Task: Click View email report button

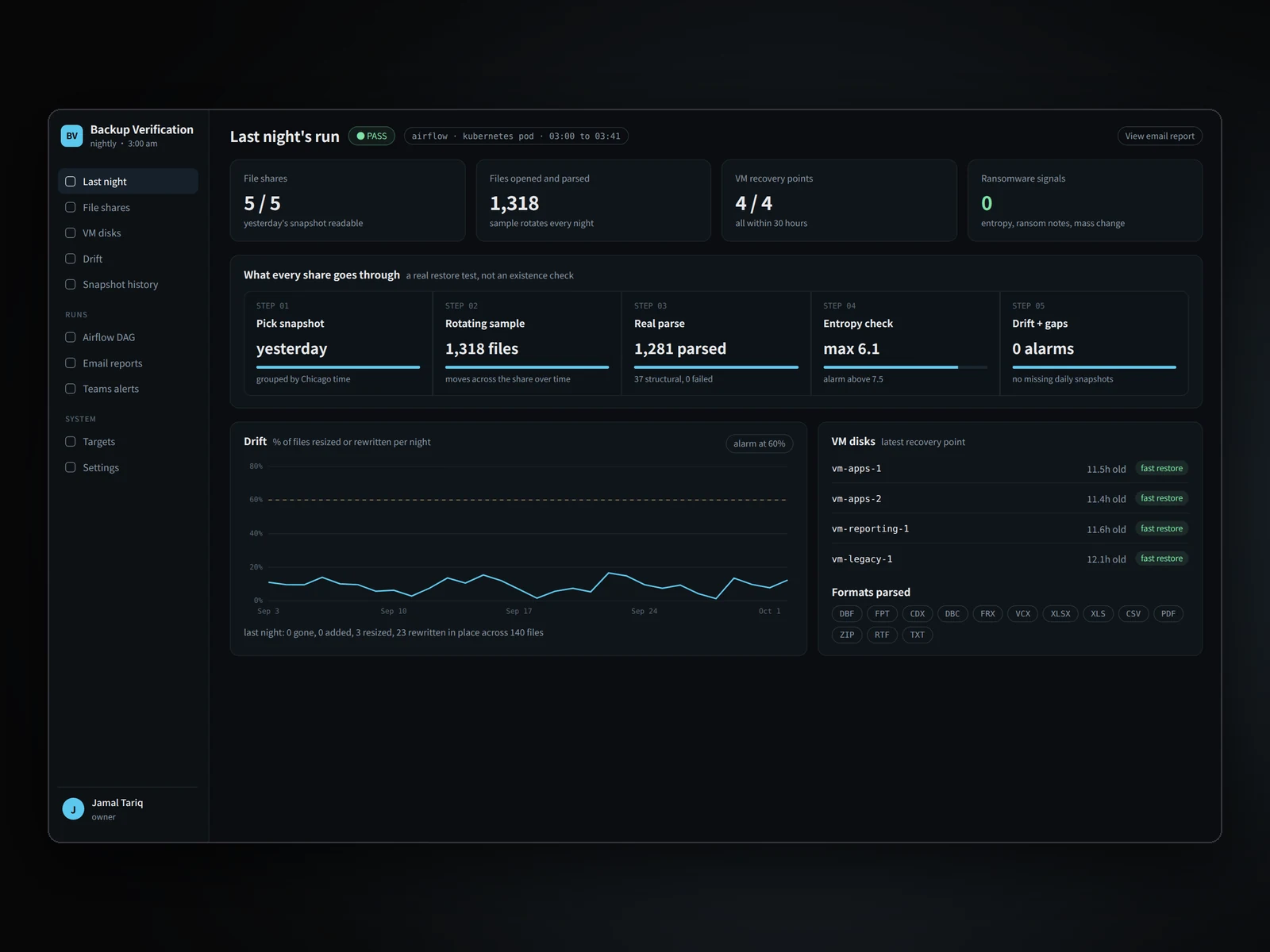Action: (x=1160, y=136)
